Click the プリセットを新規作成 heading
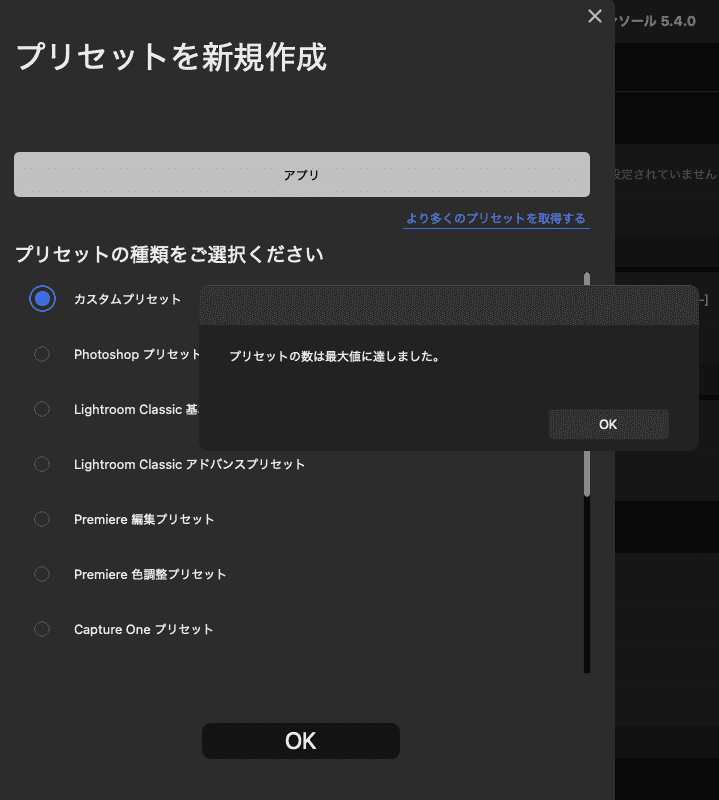 [x=171, y=57]
